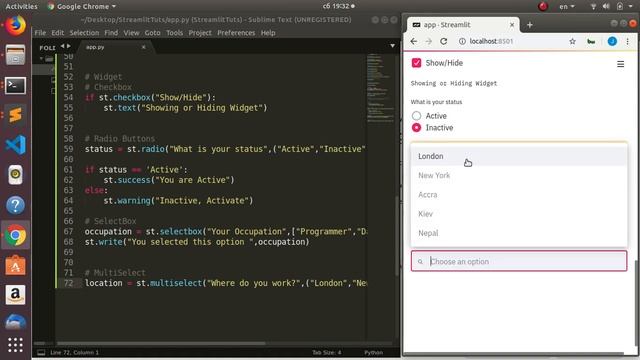The height and width of the screenshot is (360, 640).
Task: Open the View menu in Sublime
Action: point(131,33)
